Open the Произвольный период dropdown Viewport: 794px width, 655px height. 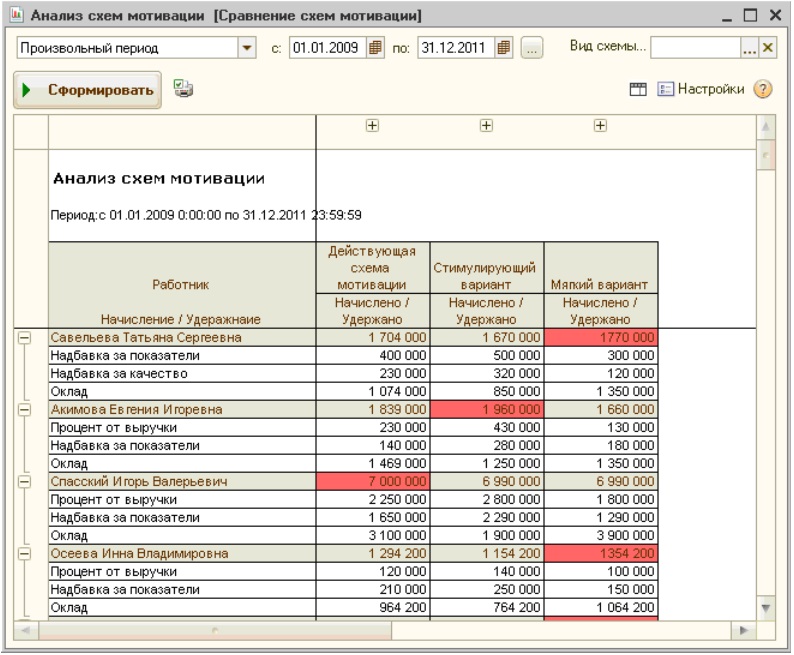247,47
